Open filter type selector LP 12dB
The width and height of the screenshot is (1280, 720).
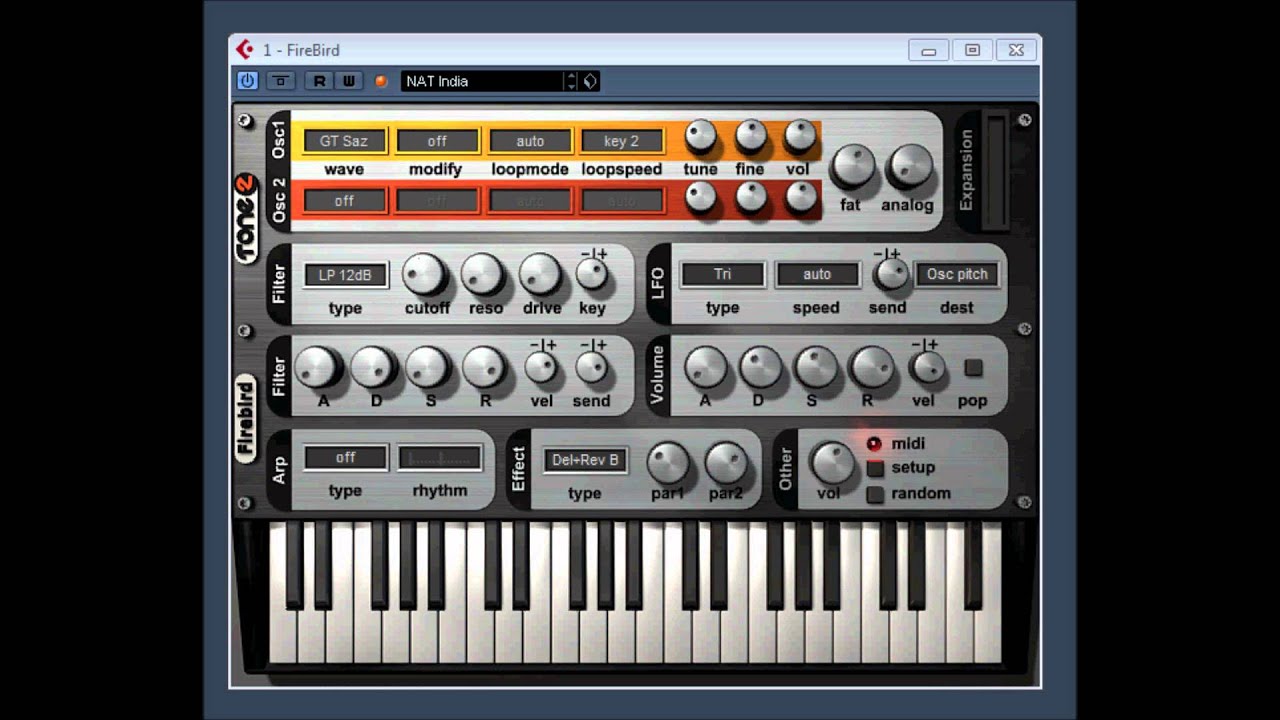(346, 275)
